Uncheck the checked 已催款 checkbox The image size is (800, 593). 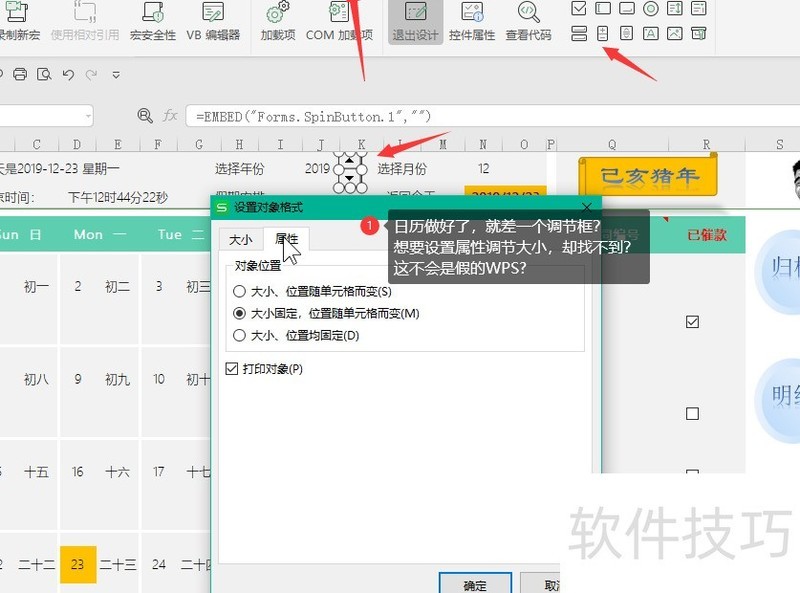click(692, 322)
